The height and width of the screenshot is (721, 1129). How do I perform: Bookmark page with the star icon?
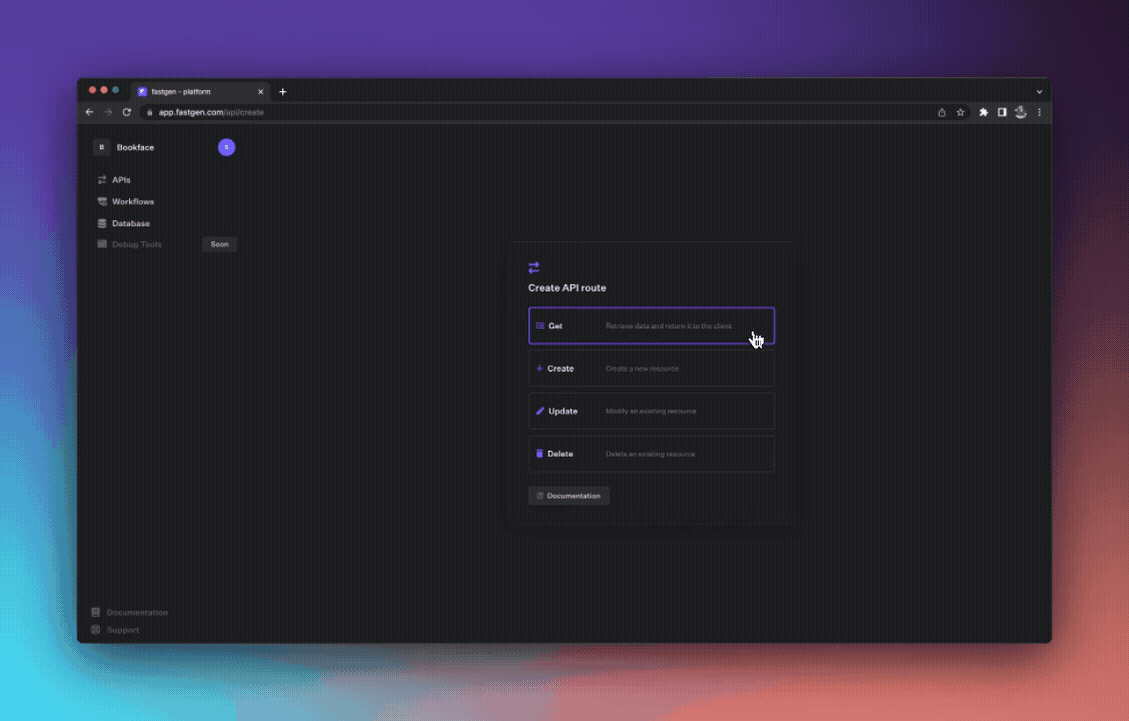pyautogui.click(x=960, y=113)
